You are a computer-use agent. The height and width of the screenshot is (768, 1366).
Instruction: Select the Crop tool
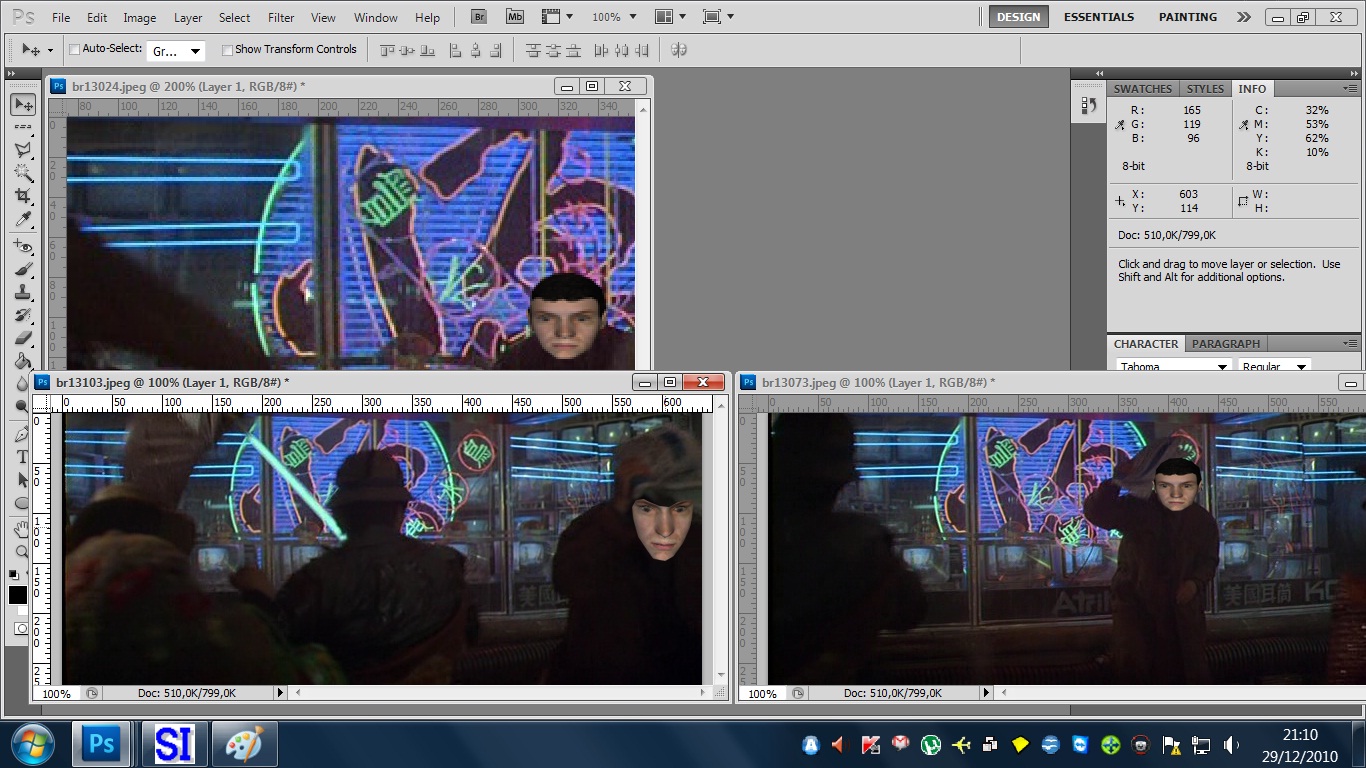(x=22, y=196)
